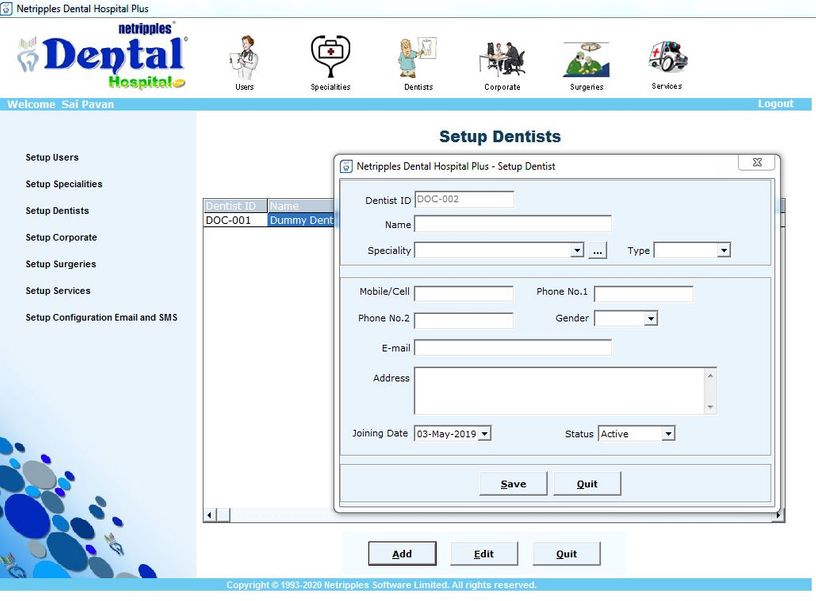Open the Surgeries toolbar icon
This screenshot has width=816, height=601.
pos(586,65)
